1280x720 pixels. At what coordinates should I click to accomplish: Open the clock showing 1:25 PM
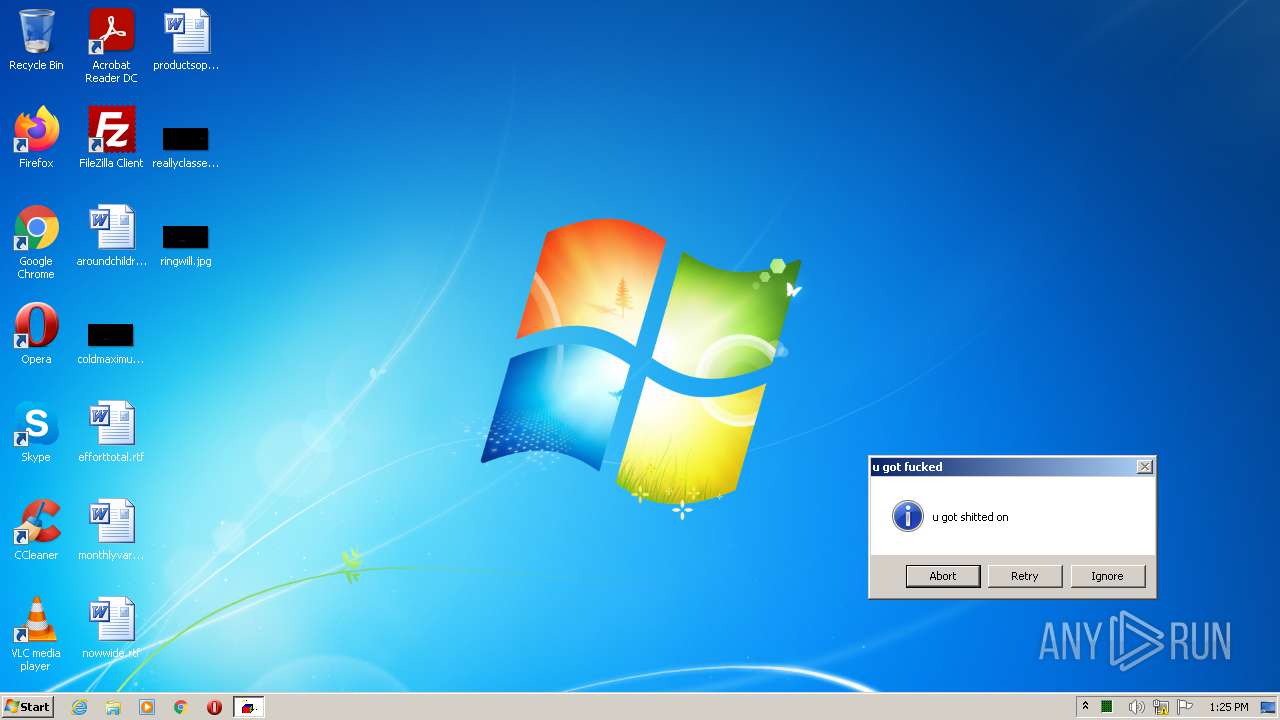pyautogui.click(x=1228, y=707)
